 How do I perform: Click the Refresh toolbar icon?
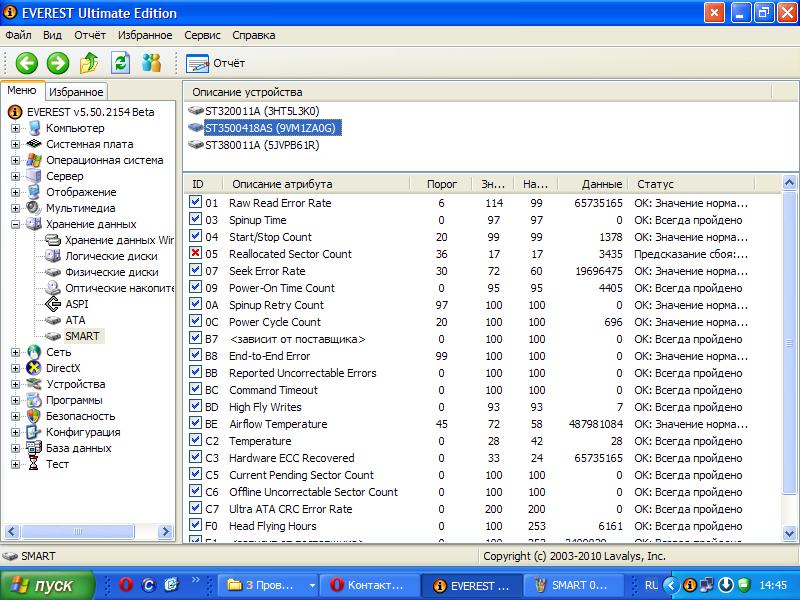coord(121,63)
